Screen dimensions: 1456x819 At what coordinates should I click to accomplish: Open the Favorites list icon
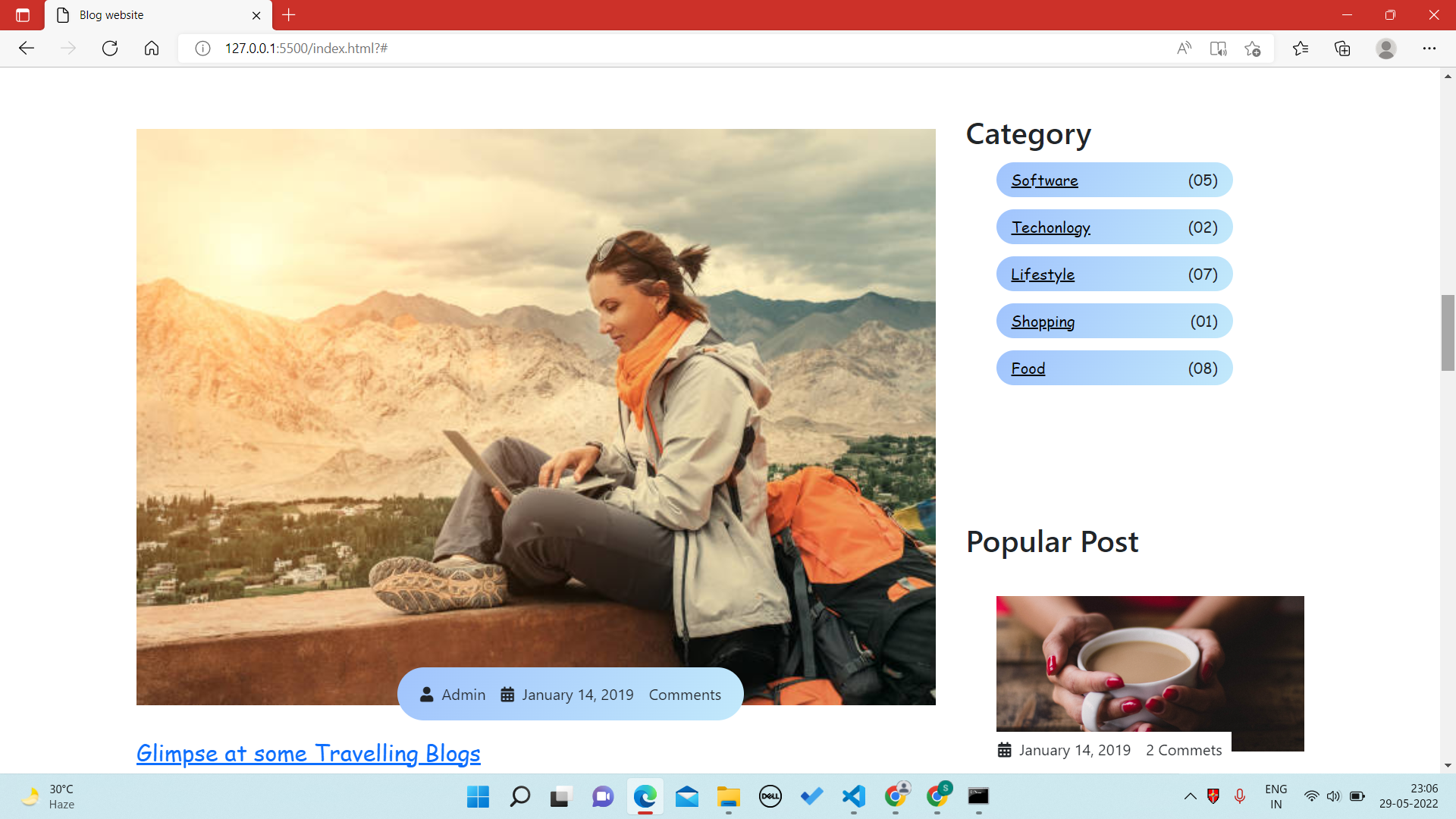tap(1301, 49)
